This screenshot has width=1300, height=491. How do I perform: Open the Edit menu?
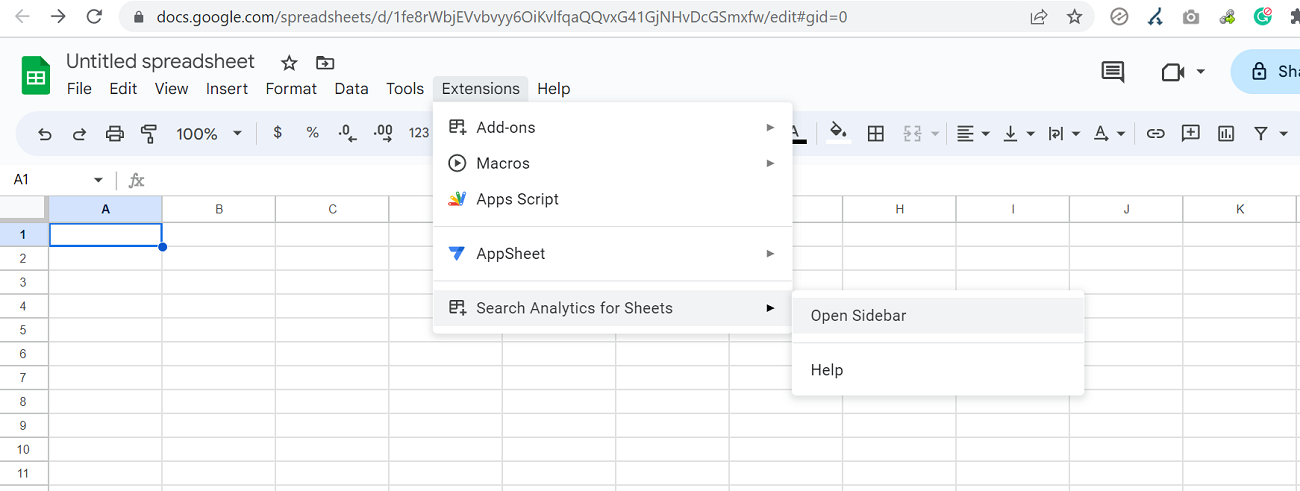(123, 88)
